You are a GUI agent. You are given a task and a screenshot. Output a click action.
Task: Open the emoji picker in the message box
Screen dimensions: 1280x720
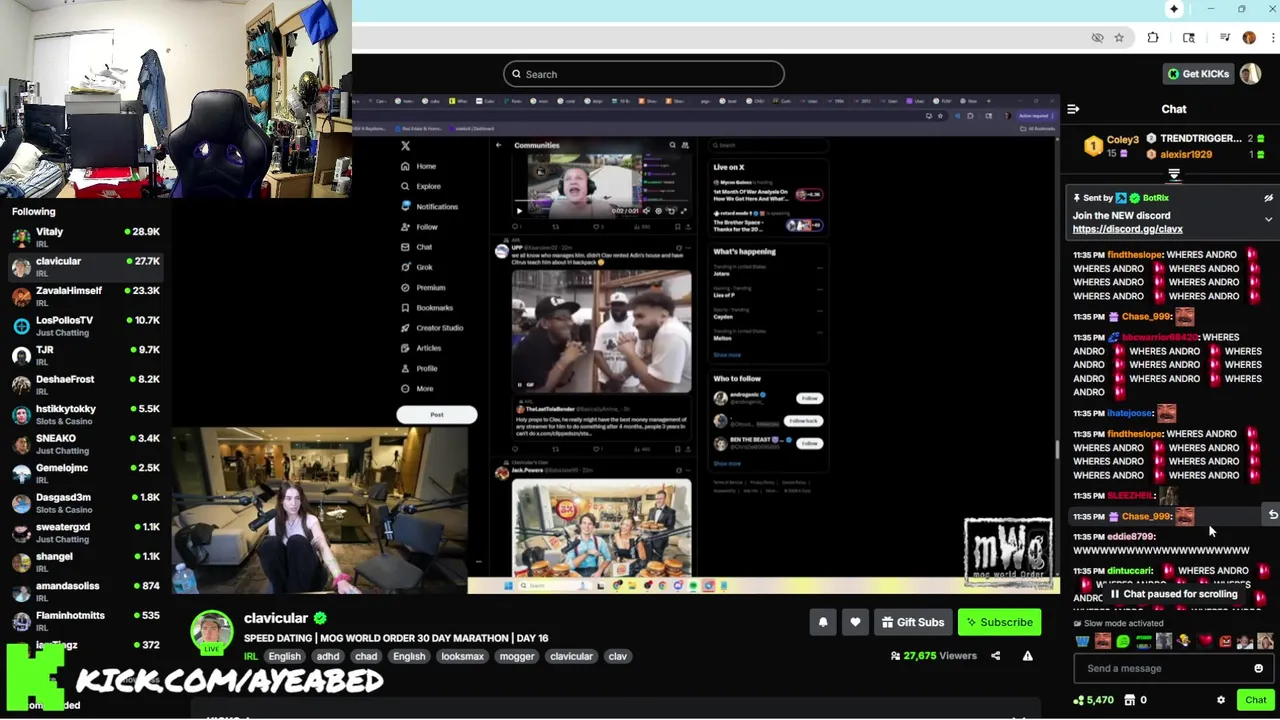point(1258,668)
